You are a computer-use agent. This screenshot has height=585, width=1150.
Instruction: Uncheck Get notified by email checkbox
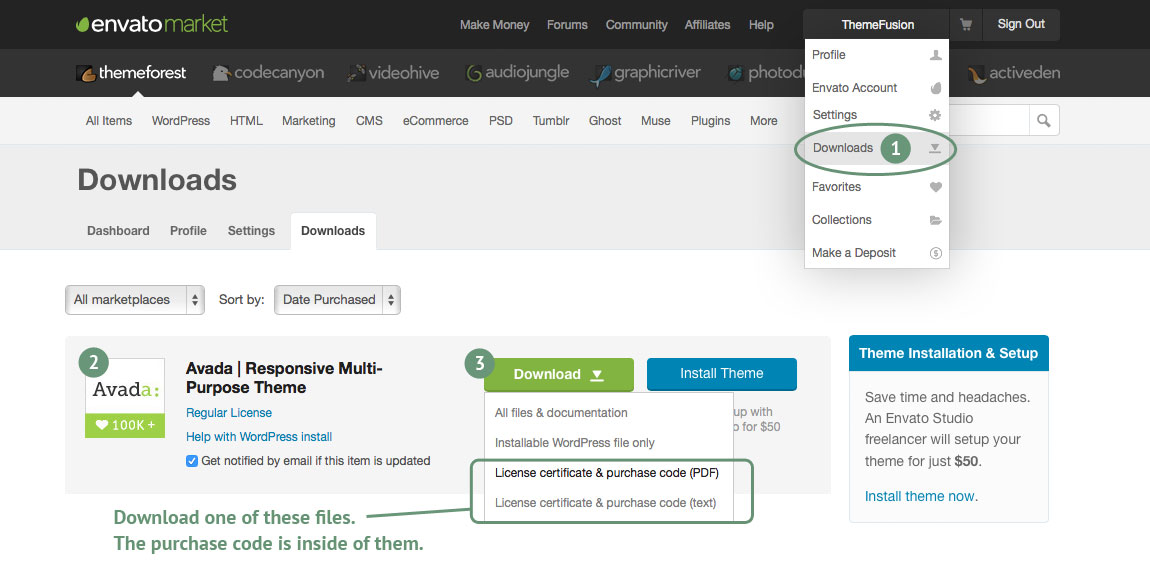[191, 461]
